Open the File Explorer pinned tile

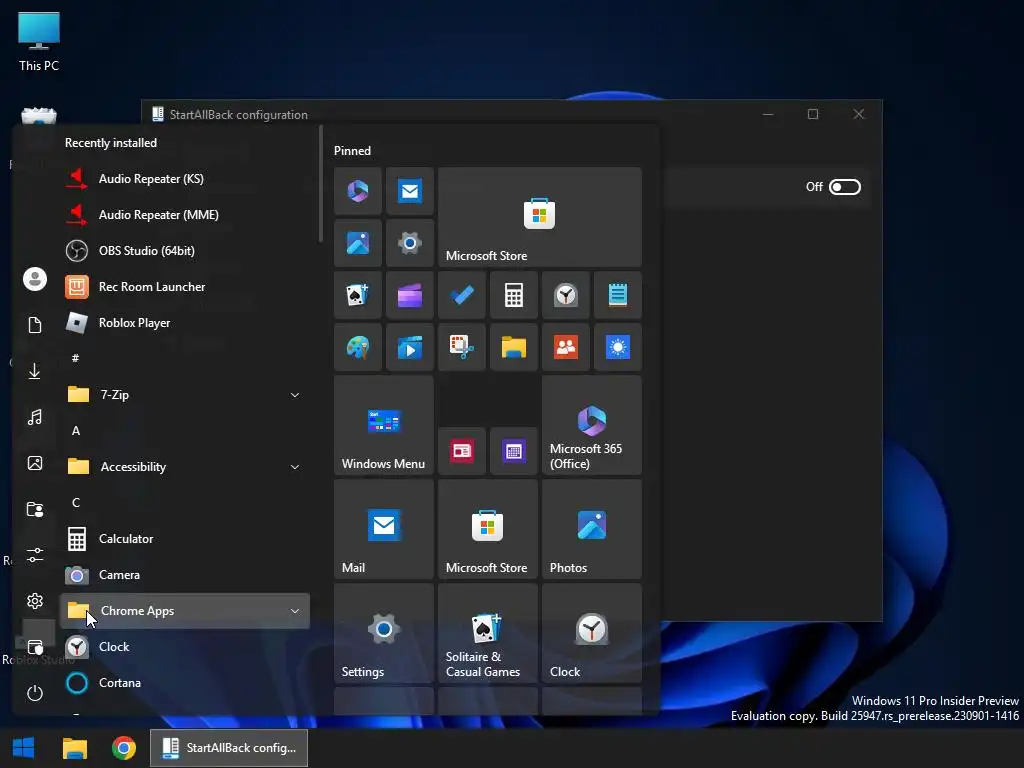pyautogui.click(x=514, y=347)
